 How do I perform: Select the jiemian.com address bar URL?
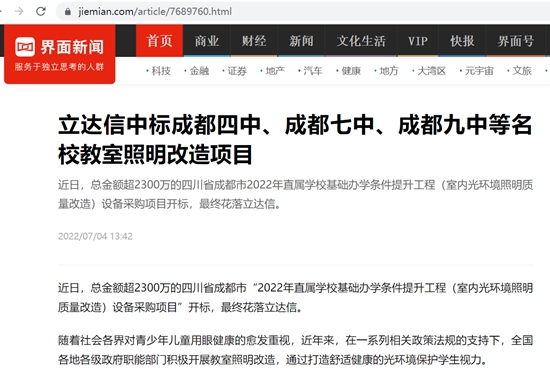(x=155, y=12)
